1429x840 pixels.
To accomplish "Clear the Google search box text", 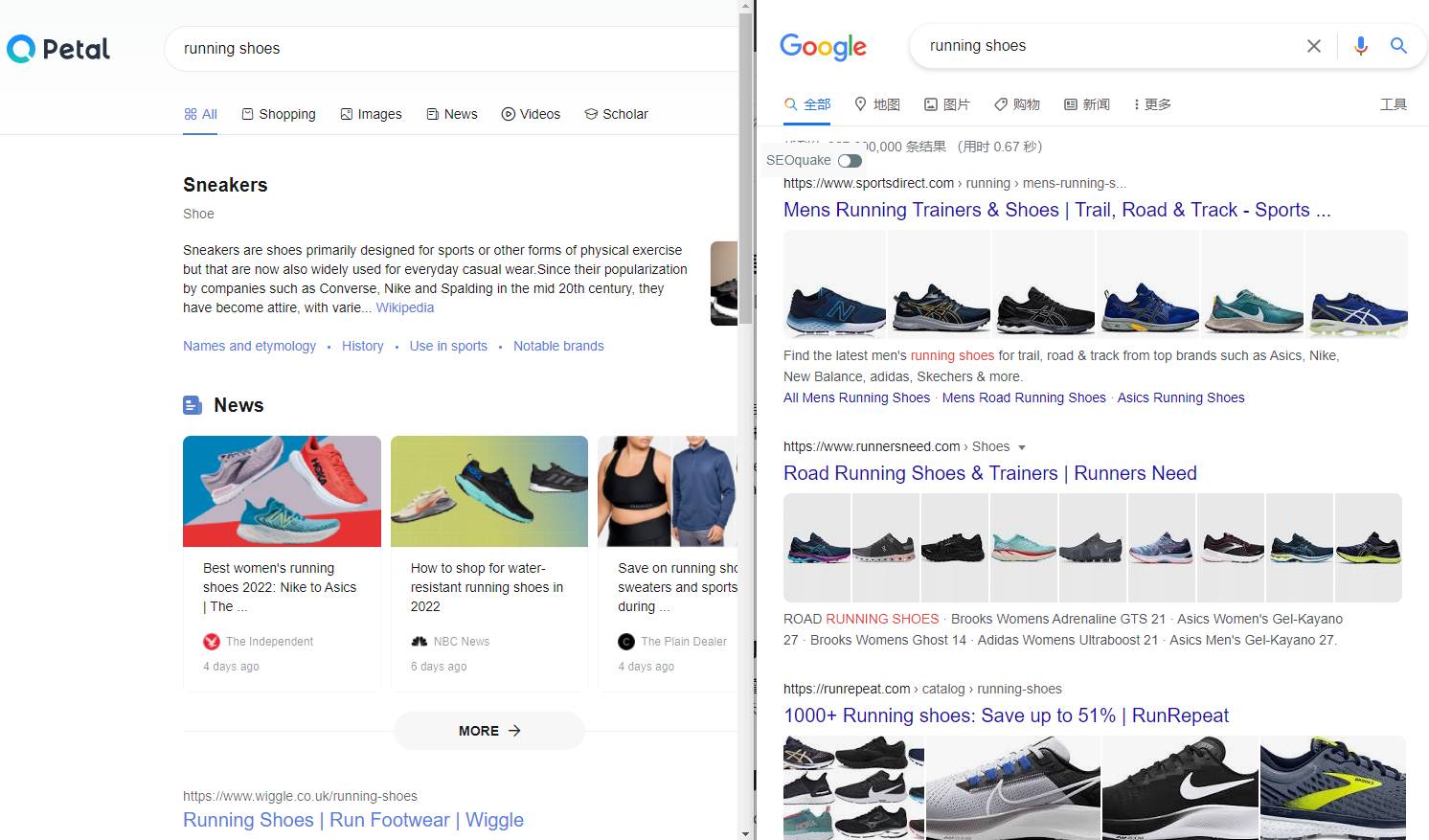I will pyautogui.click(x=1314, y=46).
